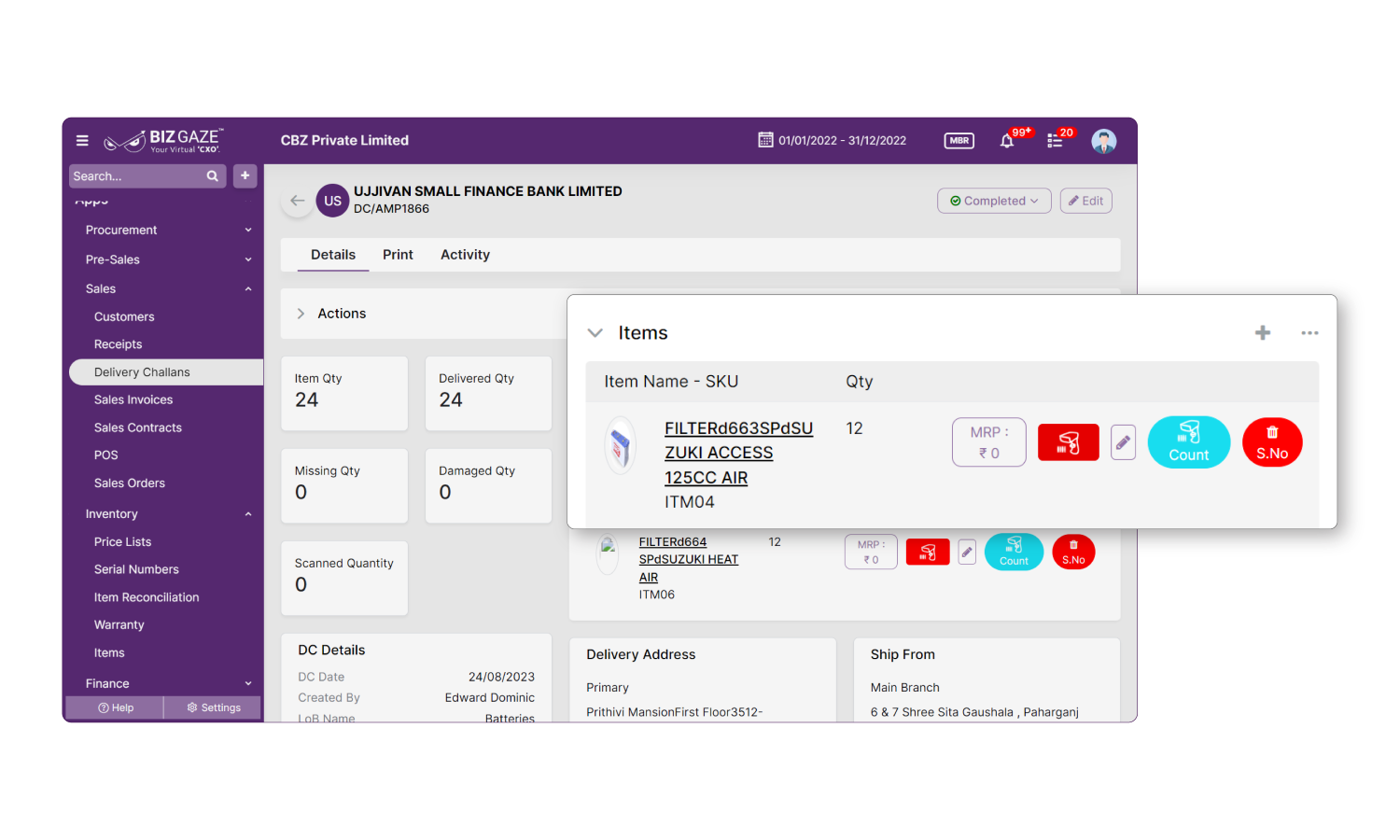1400x840 pixels.
Task: Click pencil edit icon for FILTERd664 row
Action: 967,552
